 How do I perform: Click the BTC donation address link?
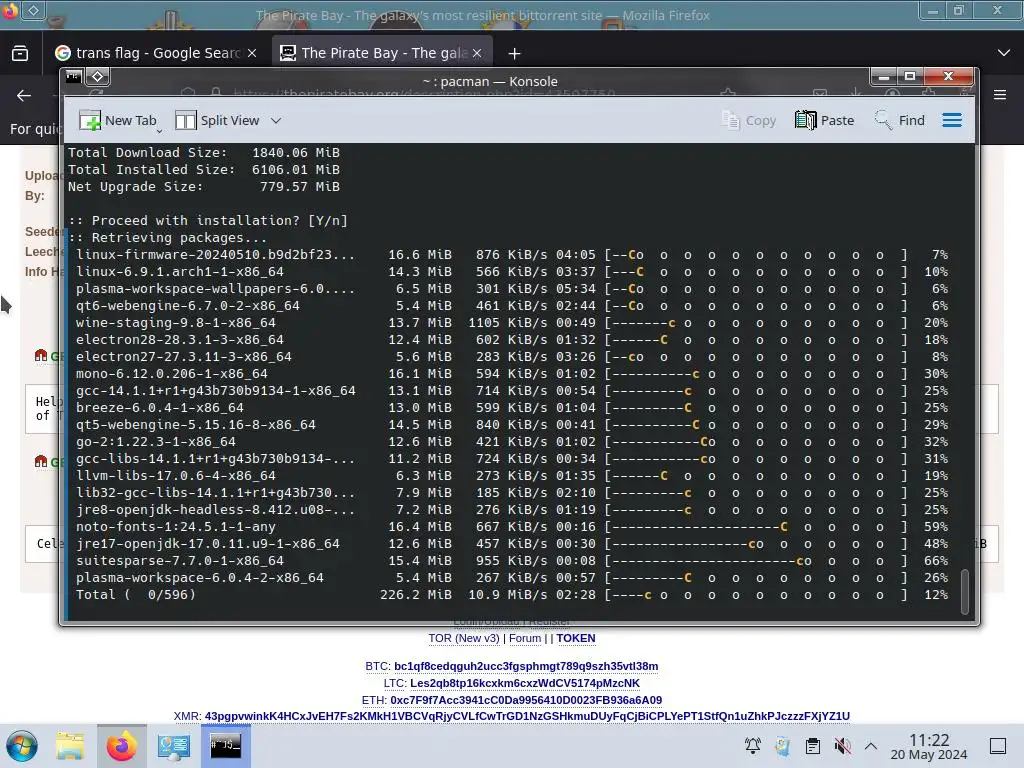pos(526,666)
